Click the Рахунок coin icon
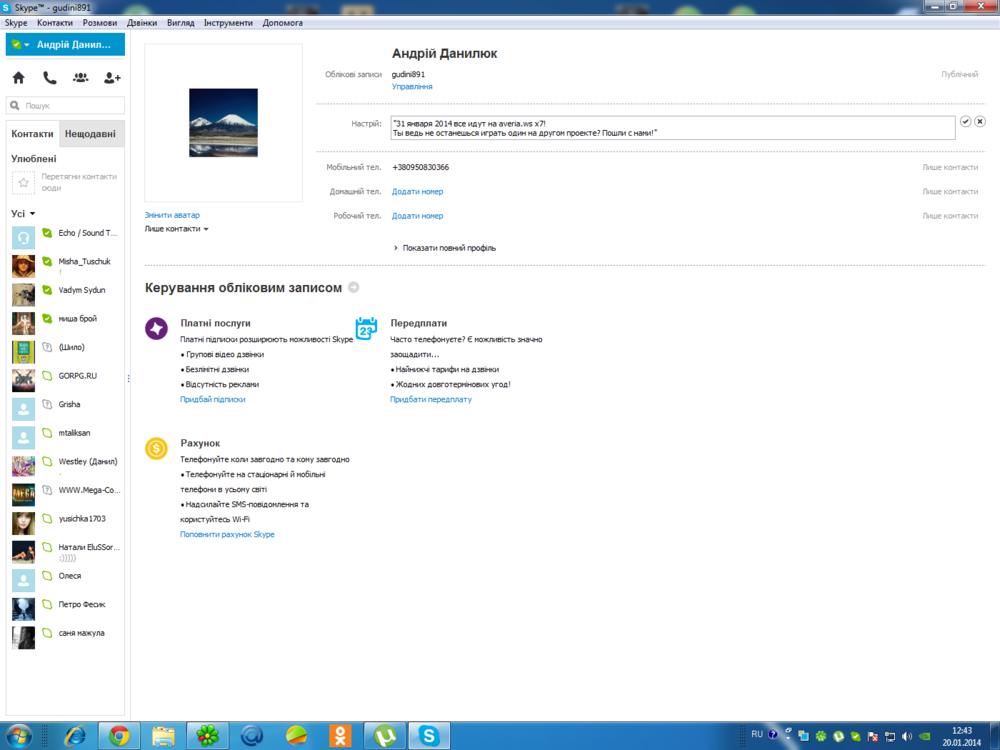 pos(156,448)
